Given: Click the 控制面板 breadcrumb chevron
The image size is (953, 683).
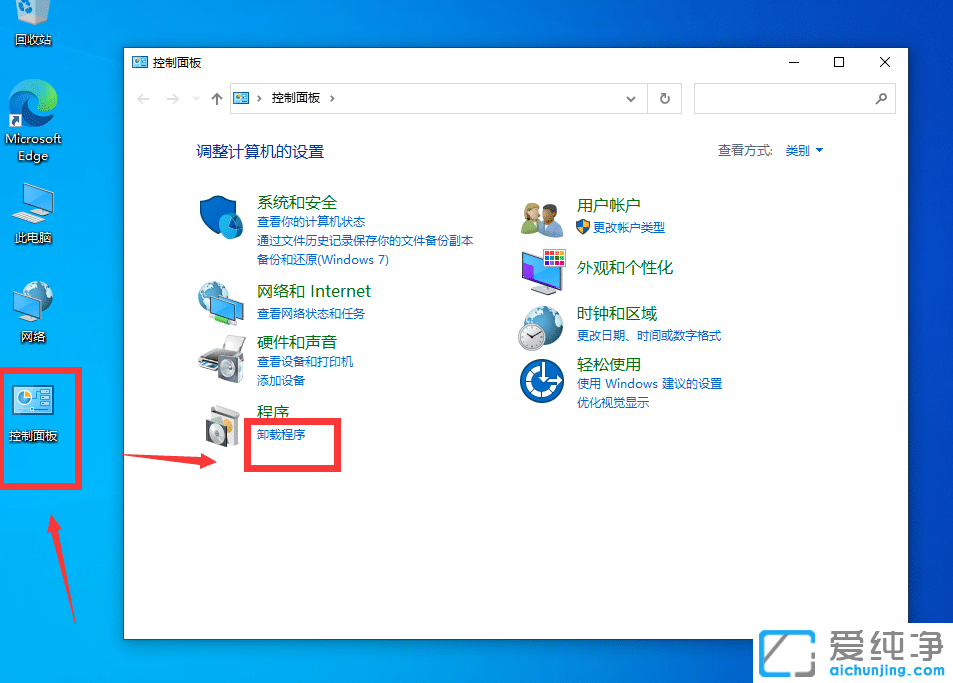Looking at the screenshot, I should [335, 98].
